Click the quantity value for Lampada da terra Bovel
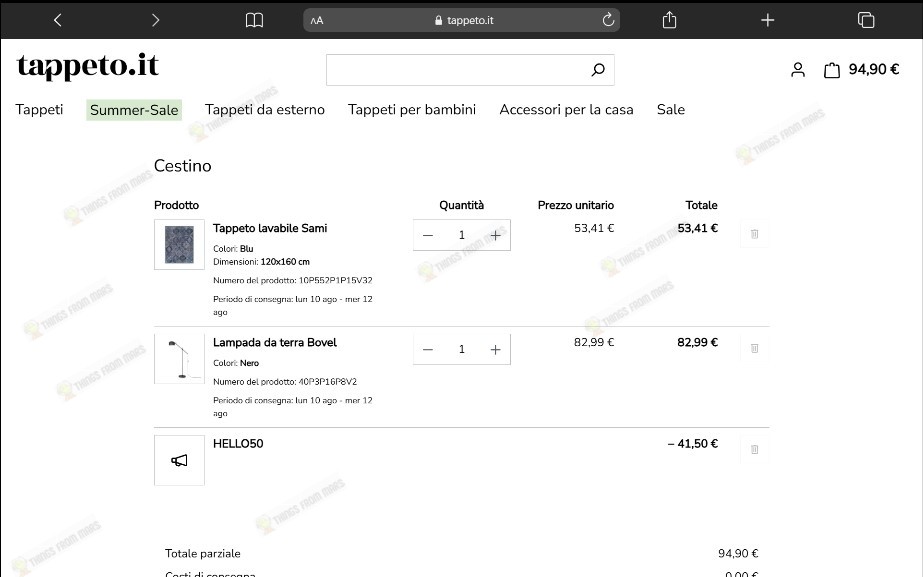 click(462, 350)
